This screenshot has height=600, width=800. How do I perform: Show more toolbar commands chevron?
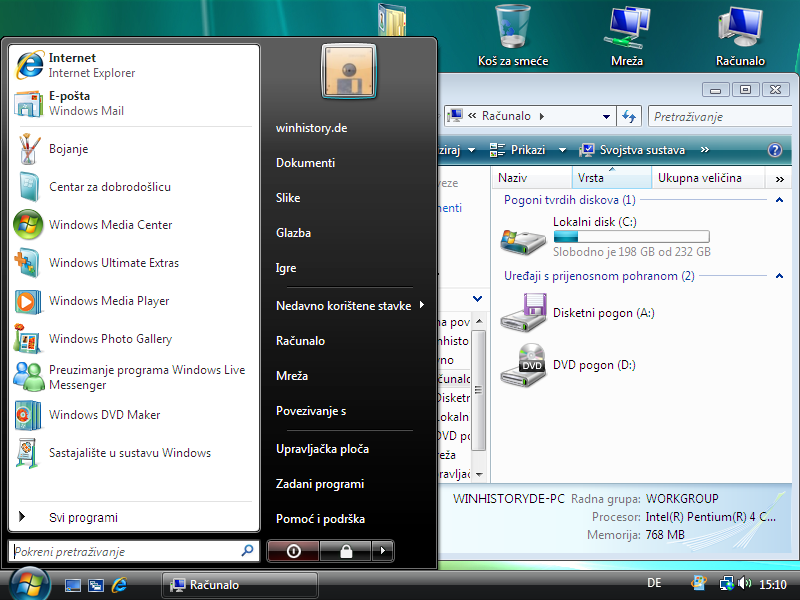pos(705,149)
